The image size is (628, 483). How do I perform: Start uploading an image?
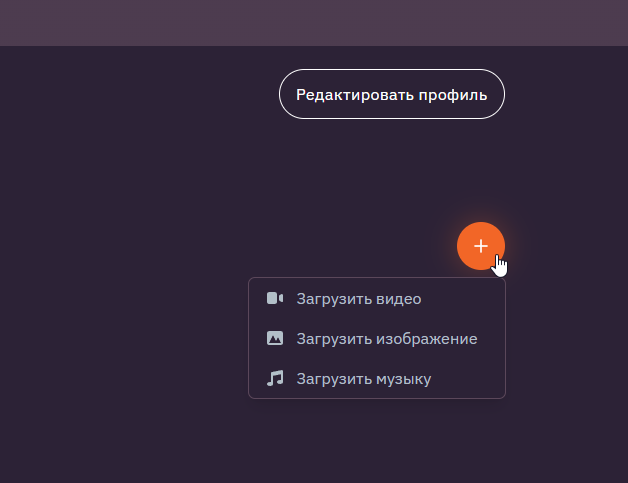point(386,338)
